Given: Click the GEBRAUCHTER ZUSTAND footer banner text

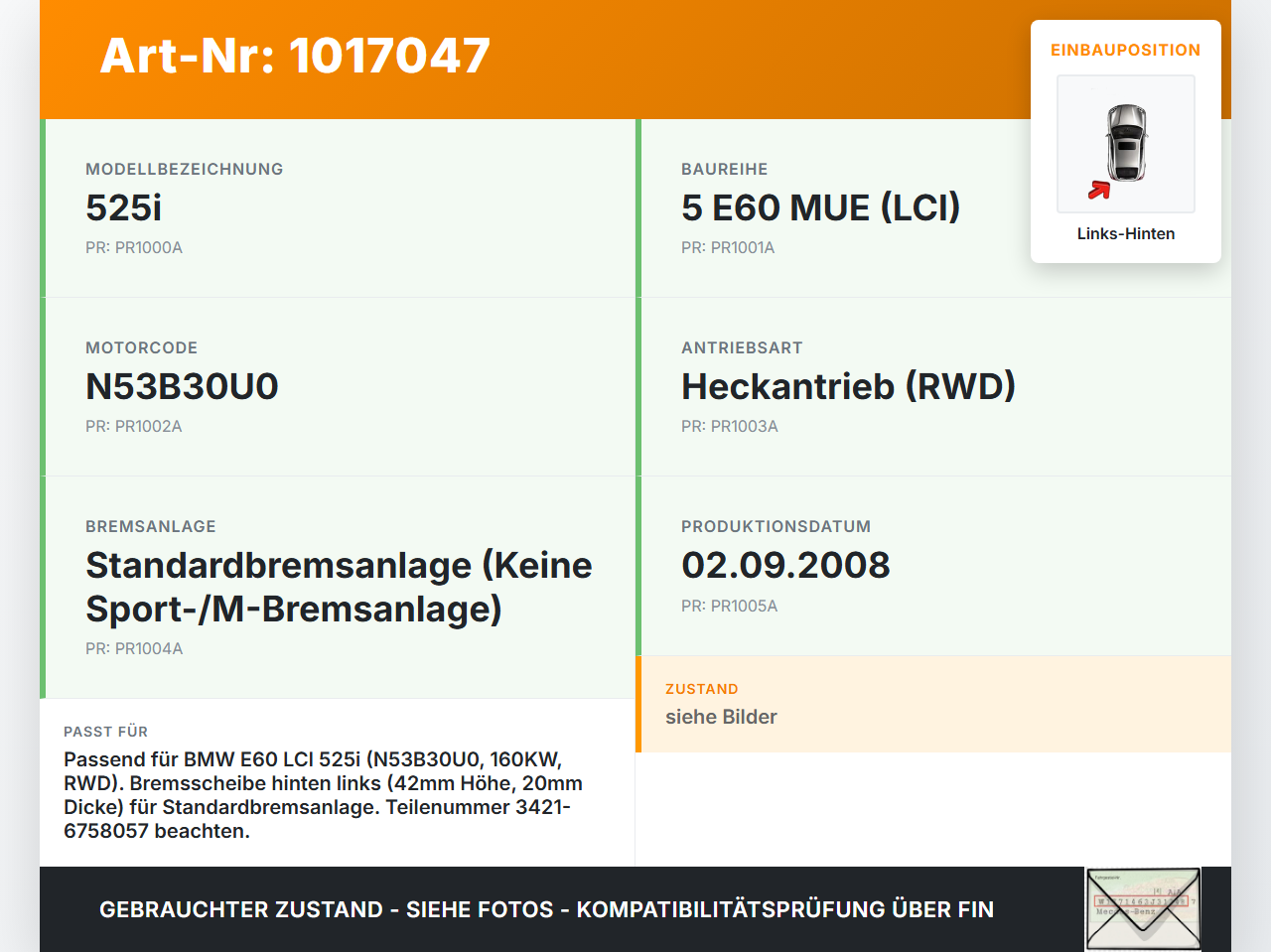Looking at the screenshot, I should tap(546, 909).
